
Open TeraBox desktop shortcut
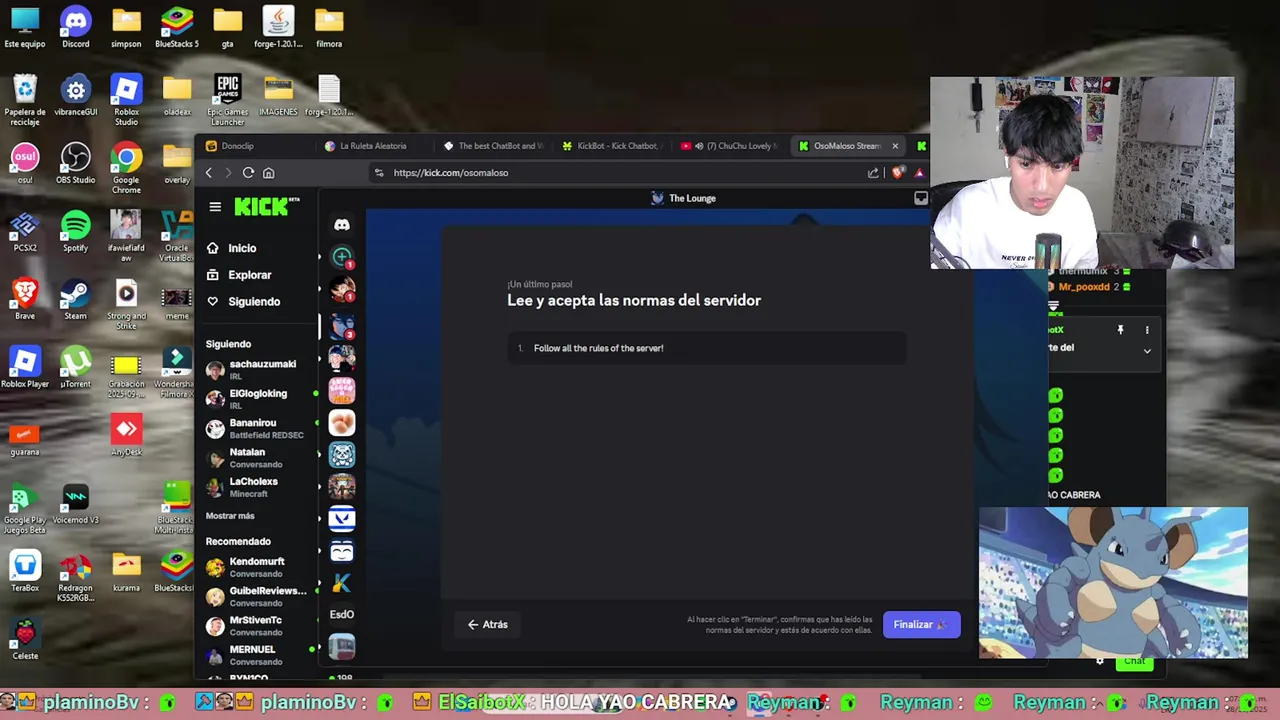pyautogui.click(x=25, y=571)
